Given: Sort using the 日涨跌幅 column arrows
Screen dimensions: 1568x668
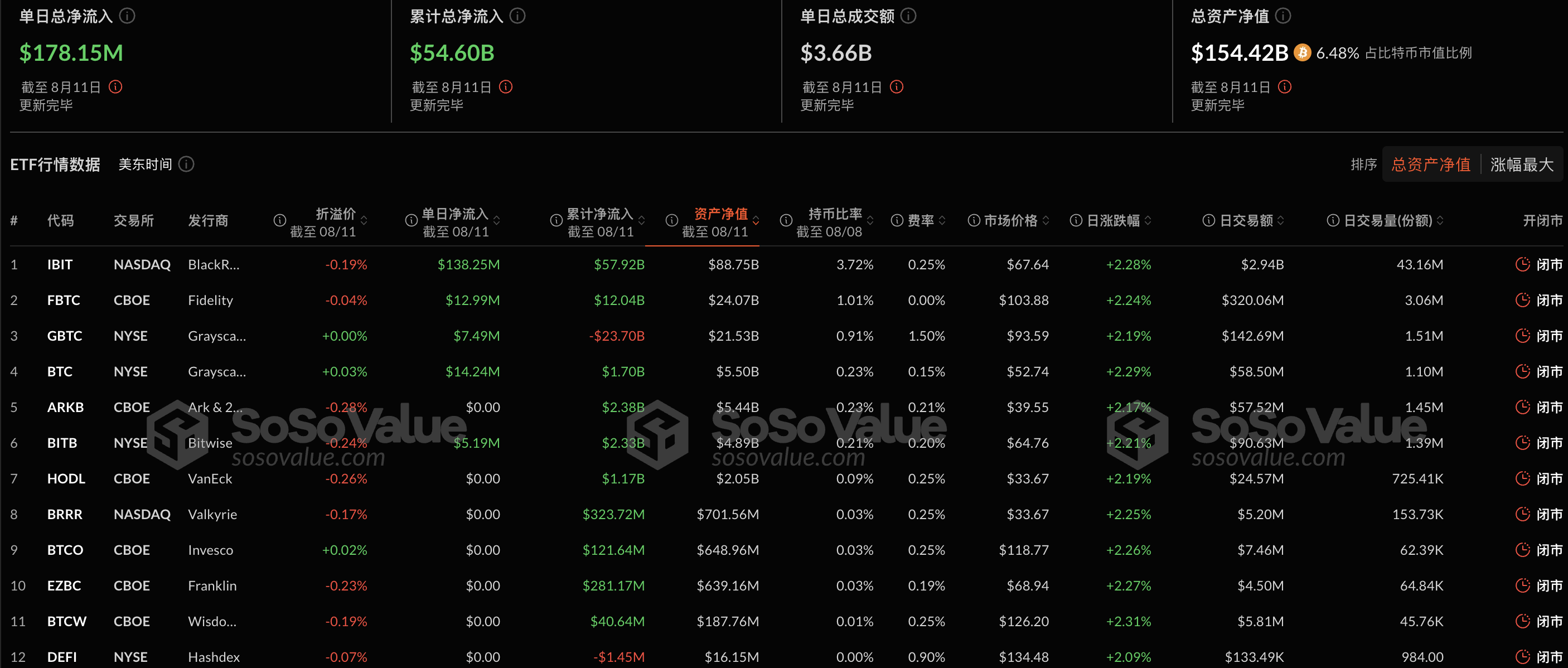Looking at the screenshot, I should 1148,220.
